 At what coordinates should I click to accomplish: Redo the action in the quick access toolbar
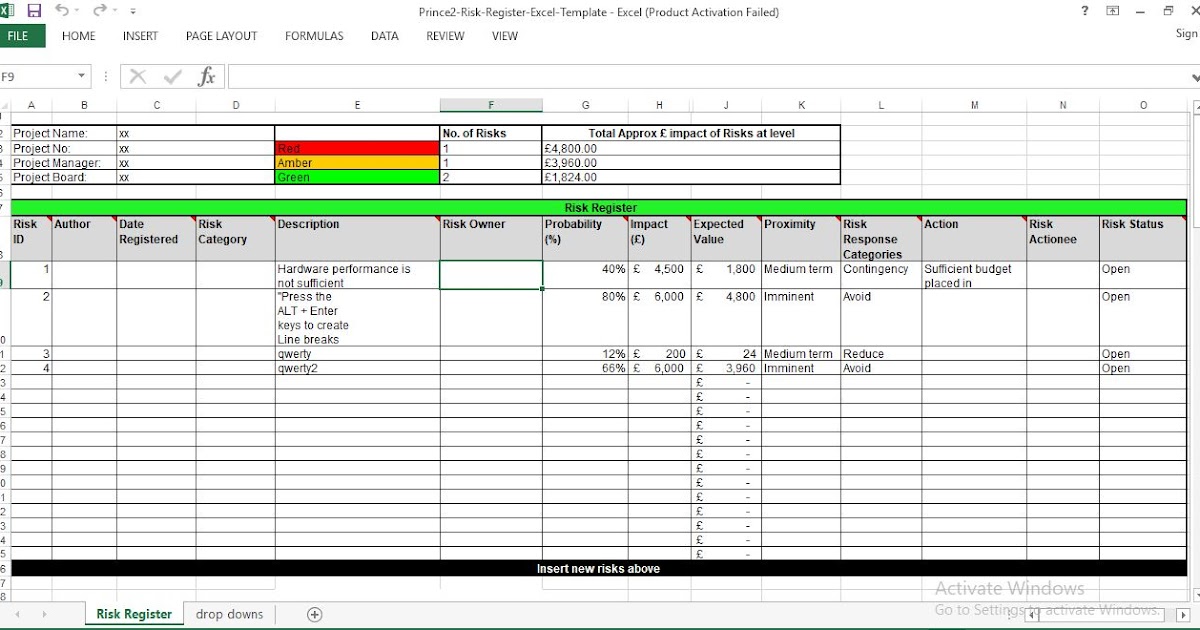click(x=99, y=11)
